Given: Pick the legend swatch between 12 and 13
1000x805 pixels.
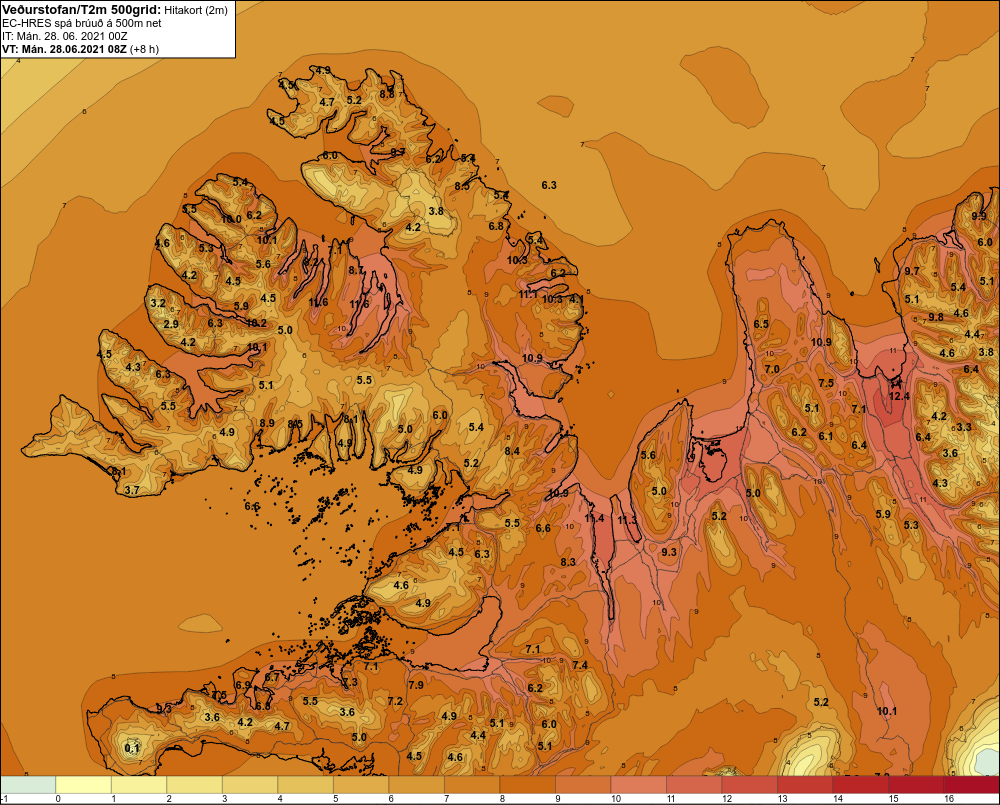Looking at the screenshot, I should point(749,785).
